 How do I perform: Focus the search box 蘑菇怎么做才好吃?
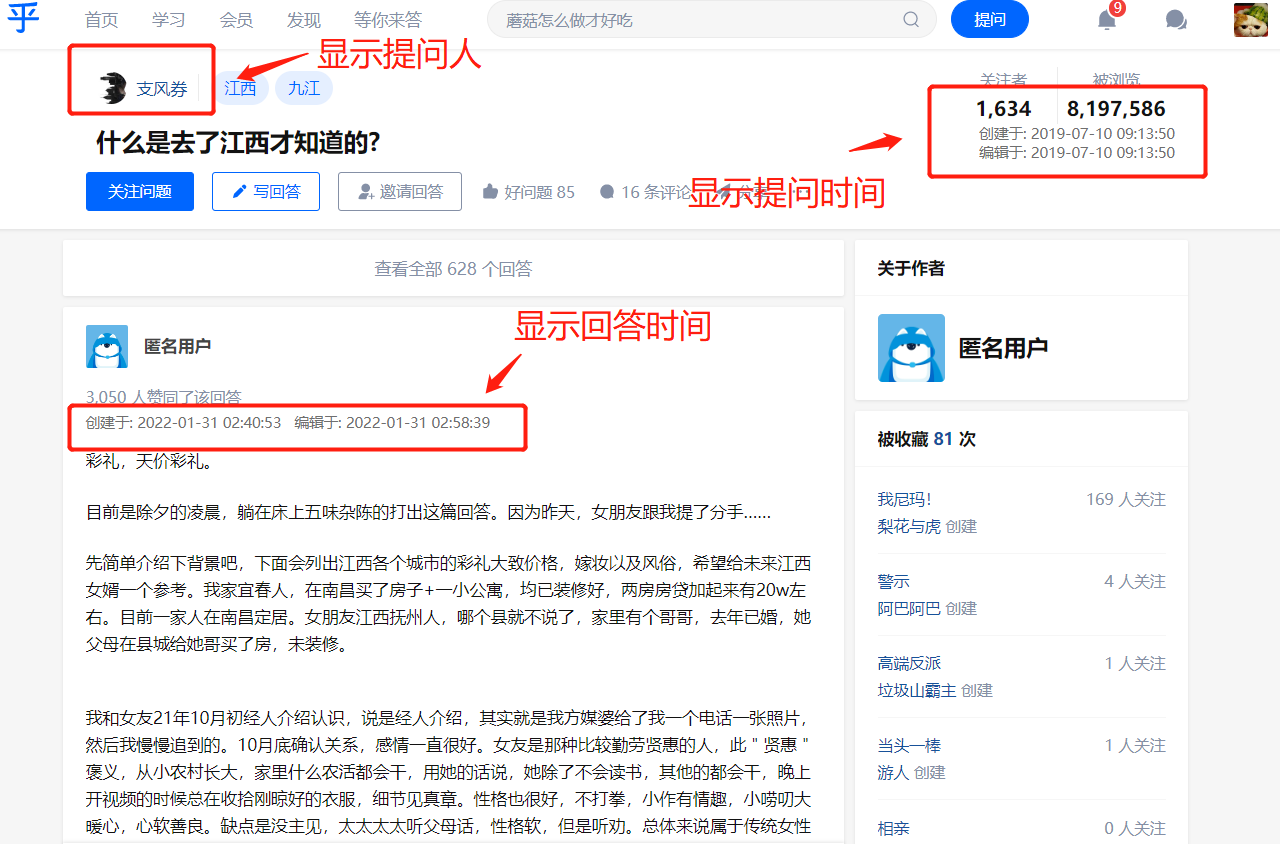click(690, 20)
